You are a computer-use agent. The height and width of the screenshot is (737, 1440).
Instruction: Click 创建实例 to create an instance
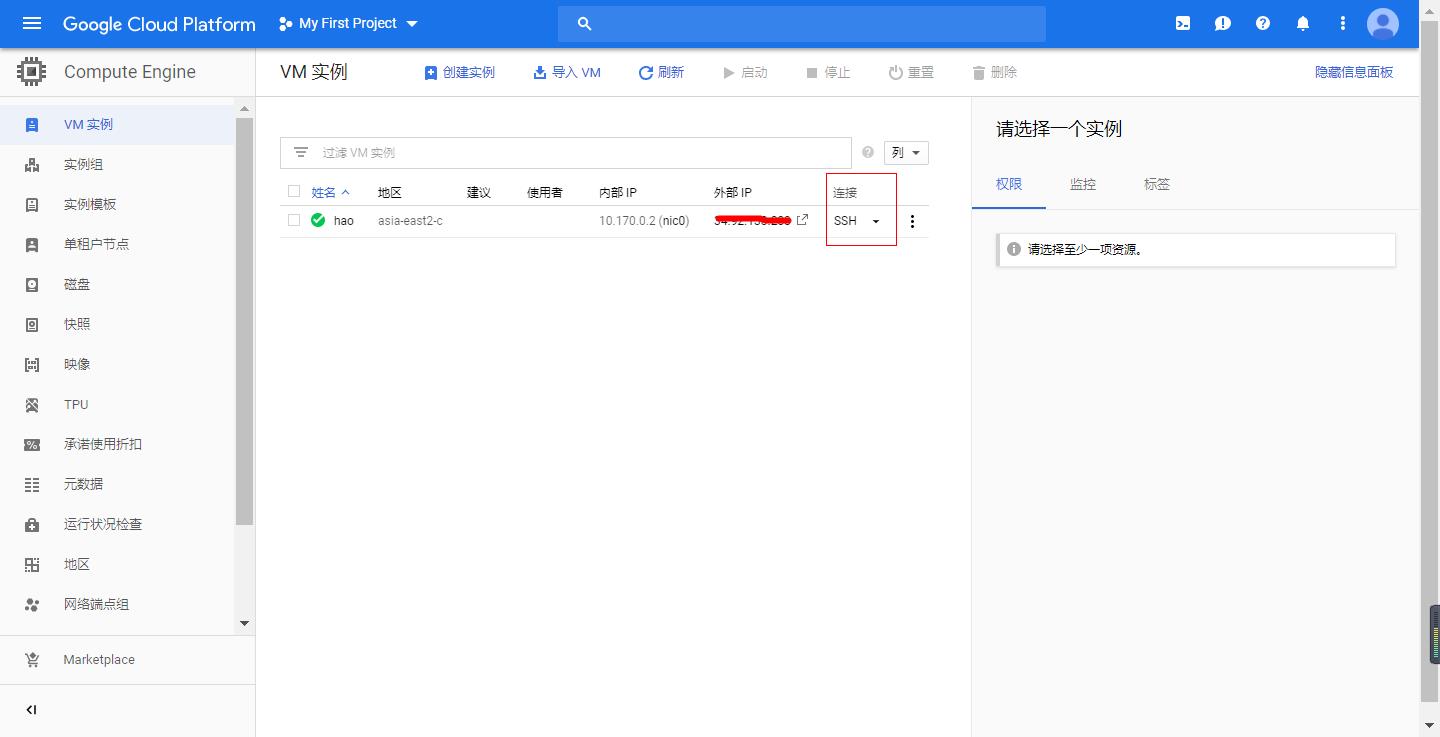[459, 71]
